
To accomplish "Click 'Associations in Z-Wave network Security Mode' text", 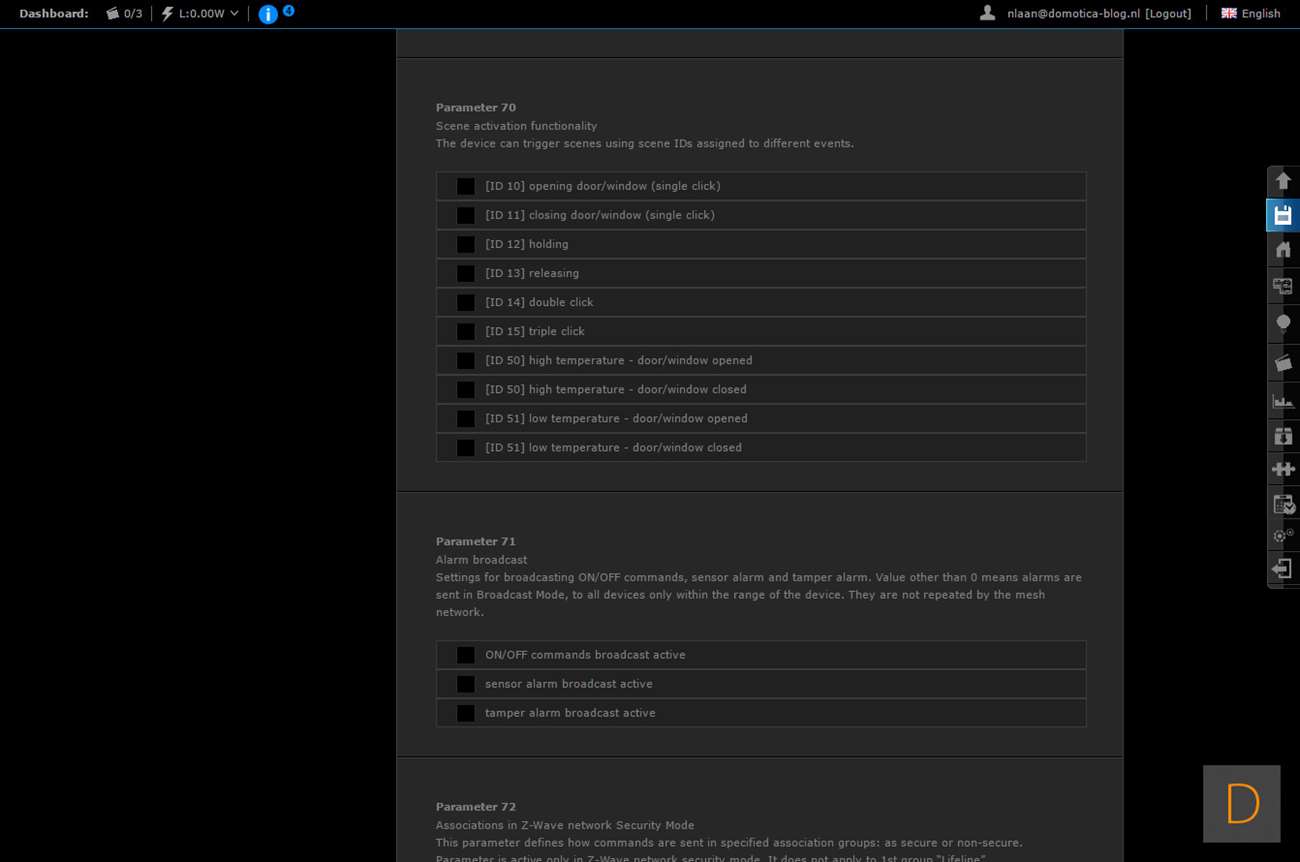I will [x=565, y=825].
